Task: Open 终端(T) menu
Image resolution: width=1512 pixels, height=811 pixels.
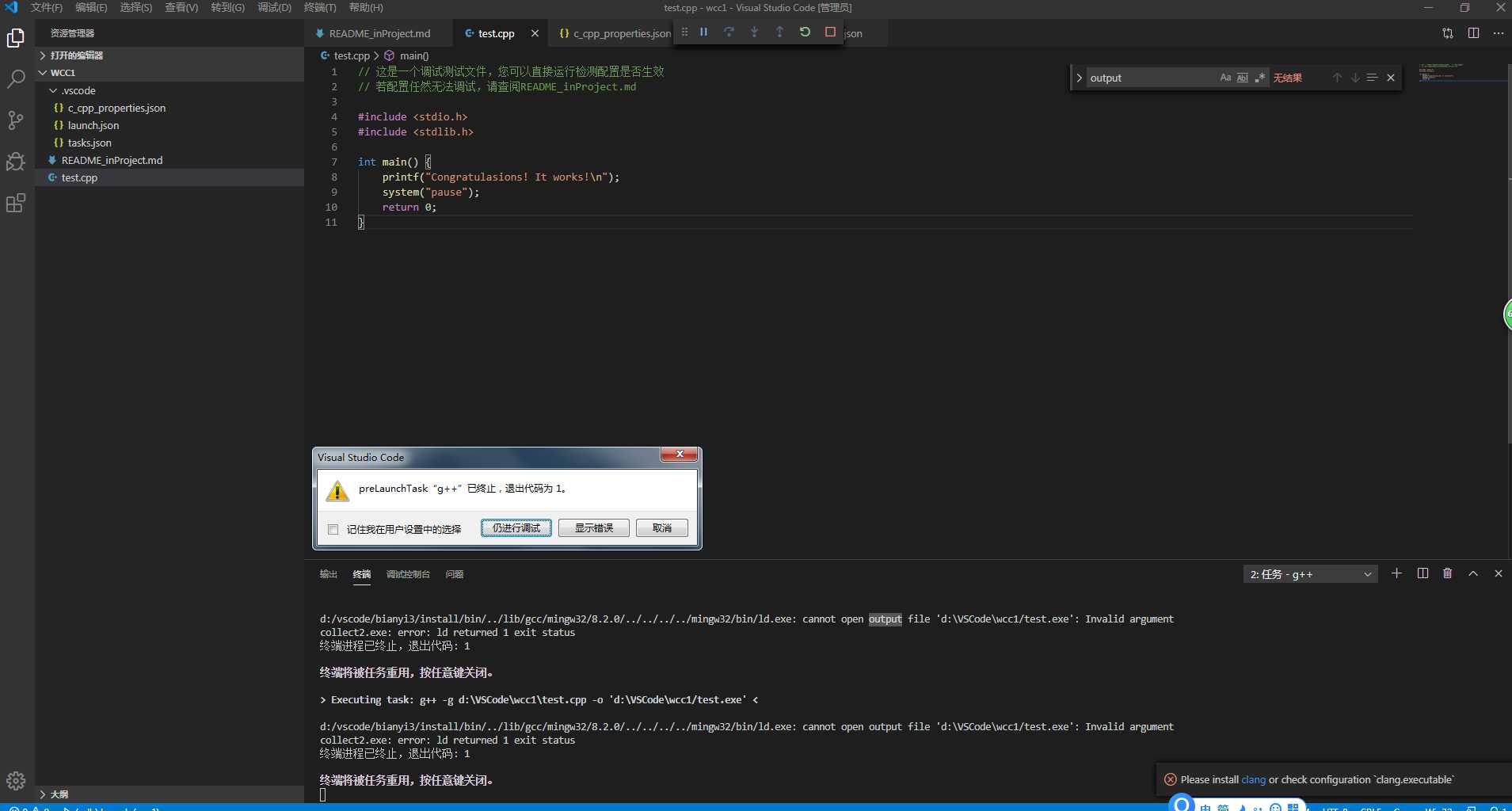Action: pyautogui.click(x=320, y=7)
